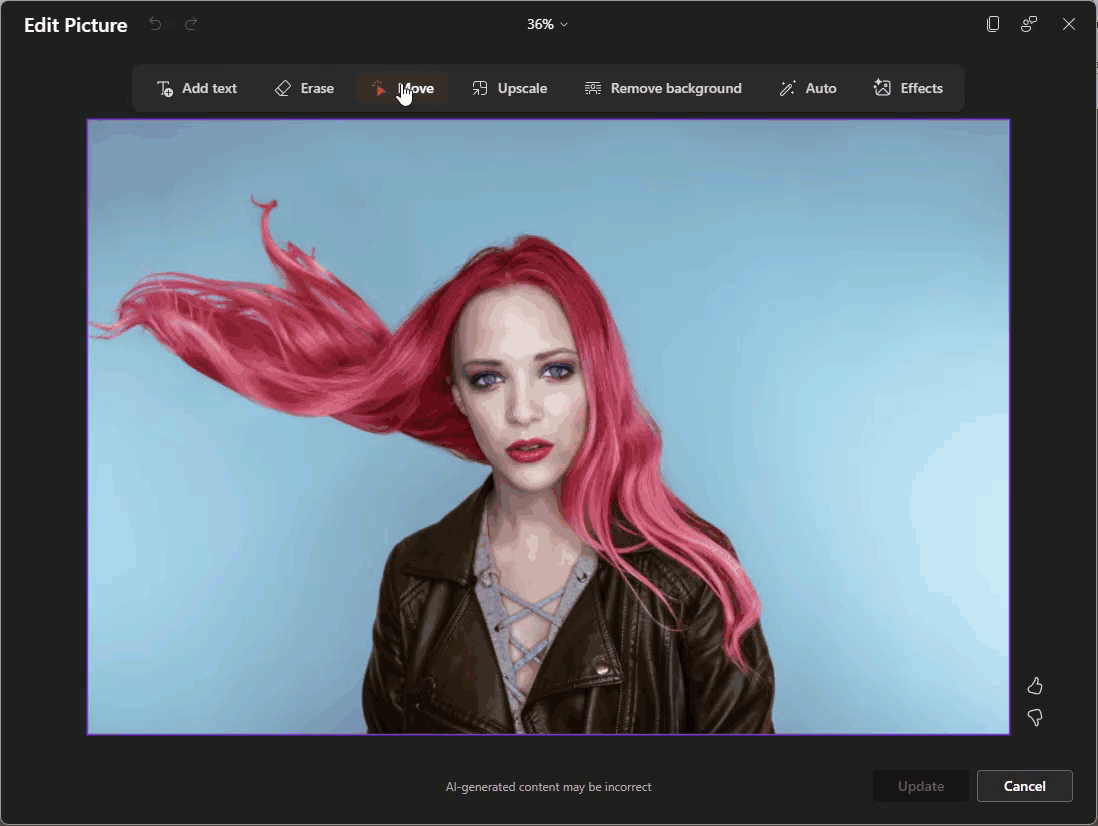Viewport: 1098px width, 826px height.
Task: Open the feedback people icon
Action: [x=1029, y=24]
